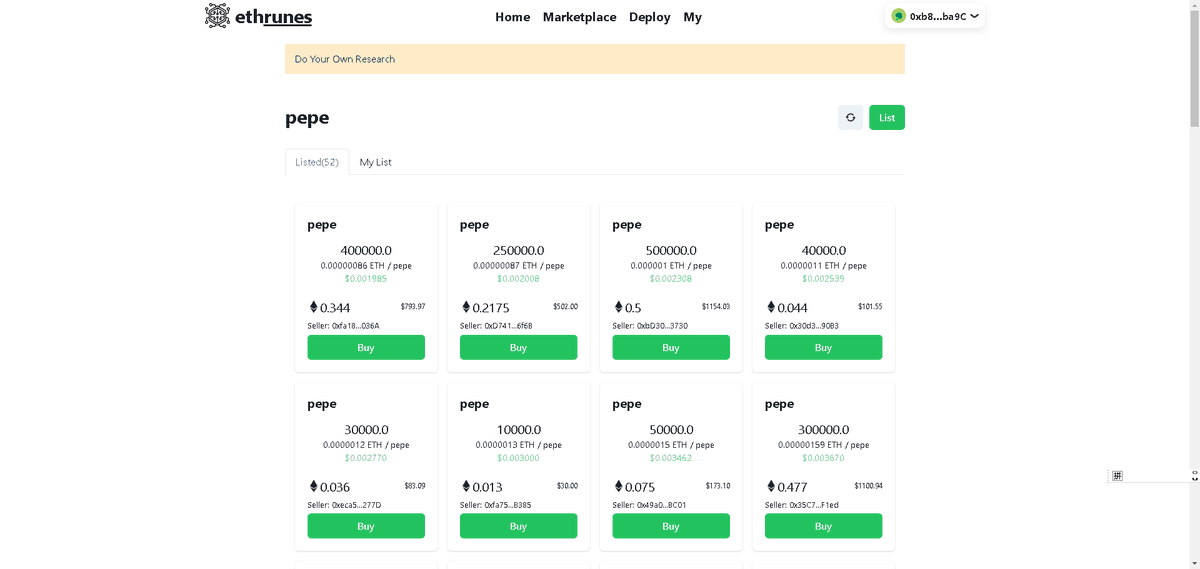Buy the 300000.0 pepe listing
The width and height of the screenshot is (1200, 569).
(823, 526)
